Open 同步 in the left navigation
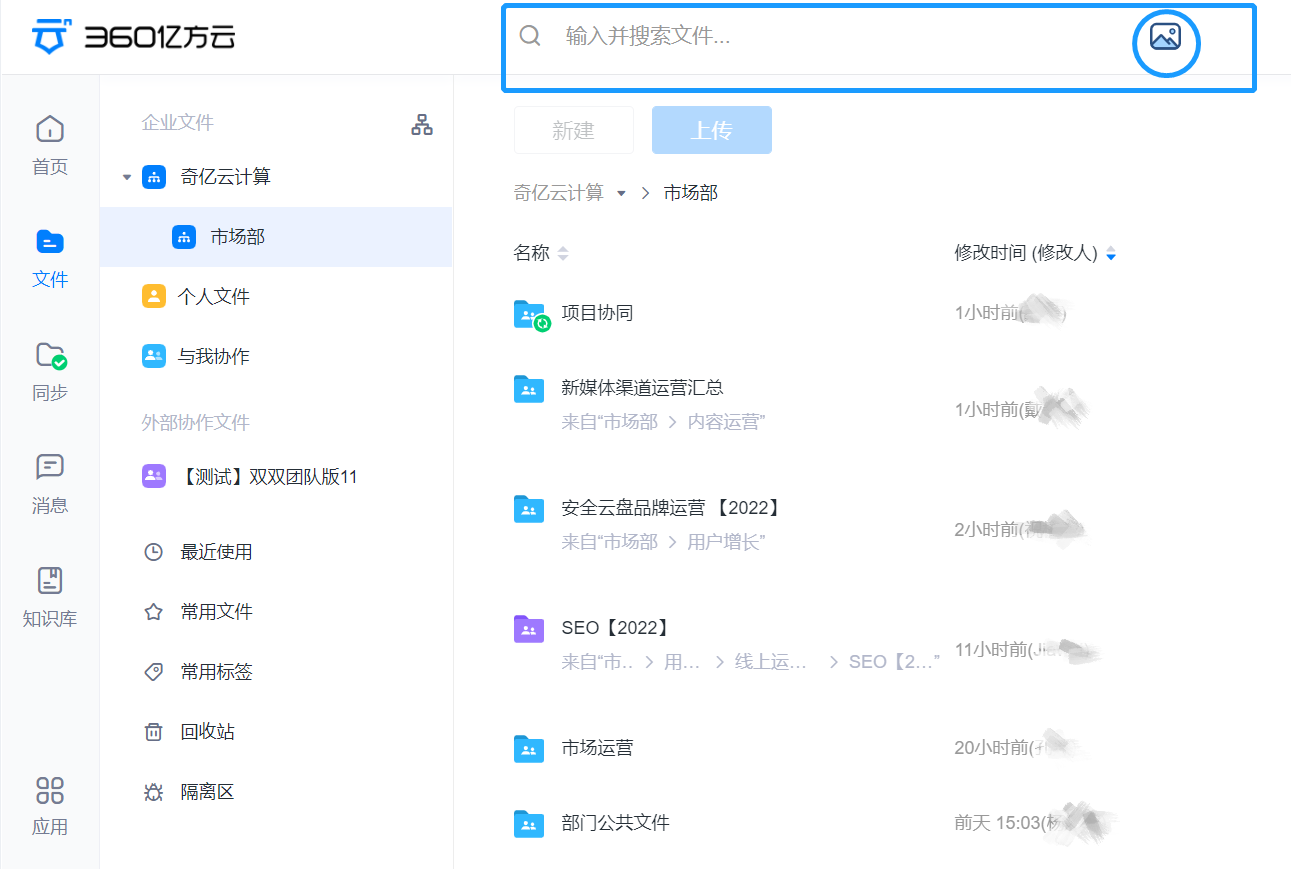1291x869 pixels. [x=49, y=372]
